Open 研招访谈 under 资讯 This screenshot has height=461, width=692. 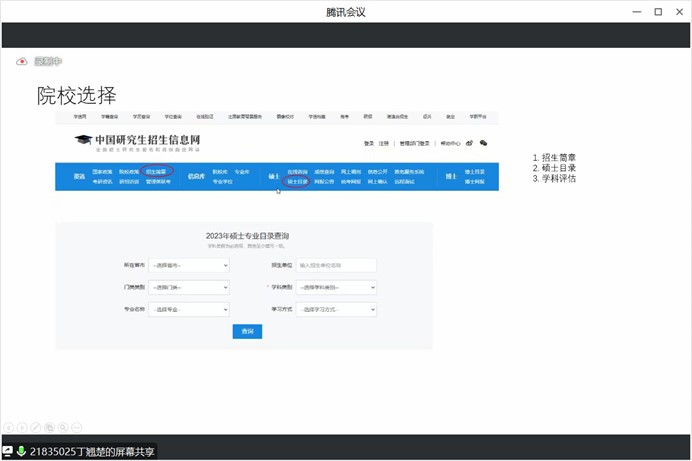tap(129, 181)
